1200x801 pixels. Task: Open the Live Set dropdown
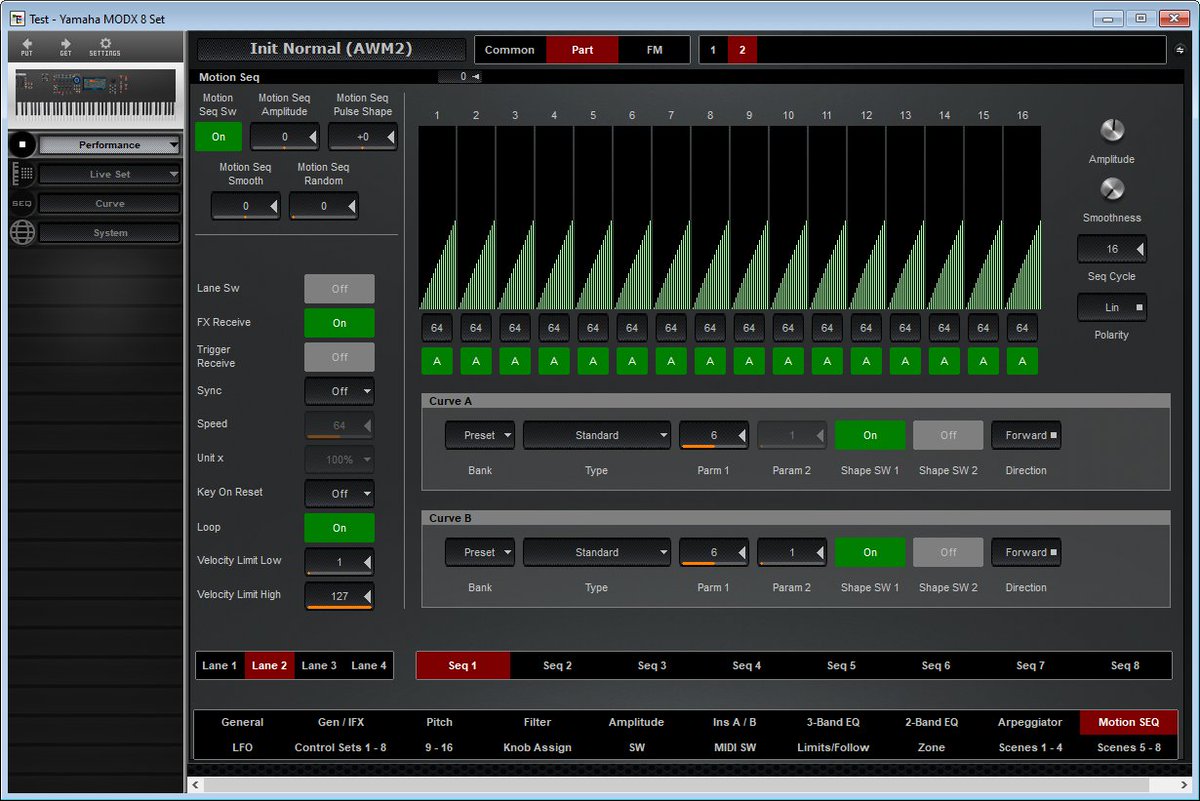pyautogui.click(x=110, y=174)
